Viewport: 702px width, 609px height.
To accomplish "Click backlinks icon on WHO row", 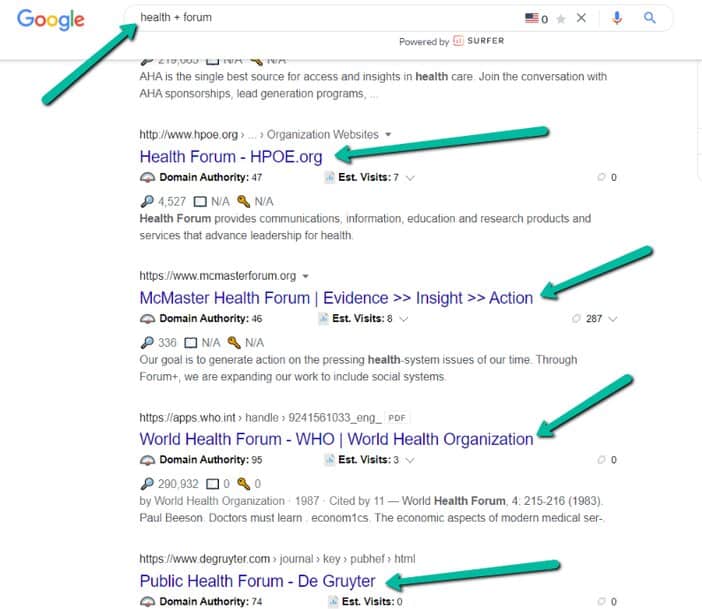I will click(601, 460).
